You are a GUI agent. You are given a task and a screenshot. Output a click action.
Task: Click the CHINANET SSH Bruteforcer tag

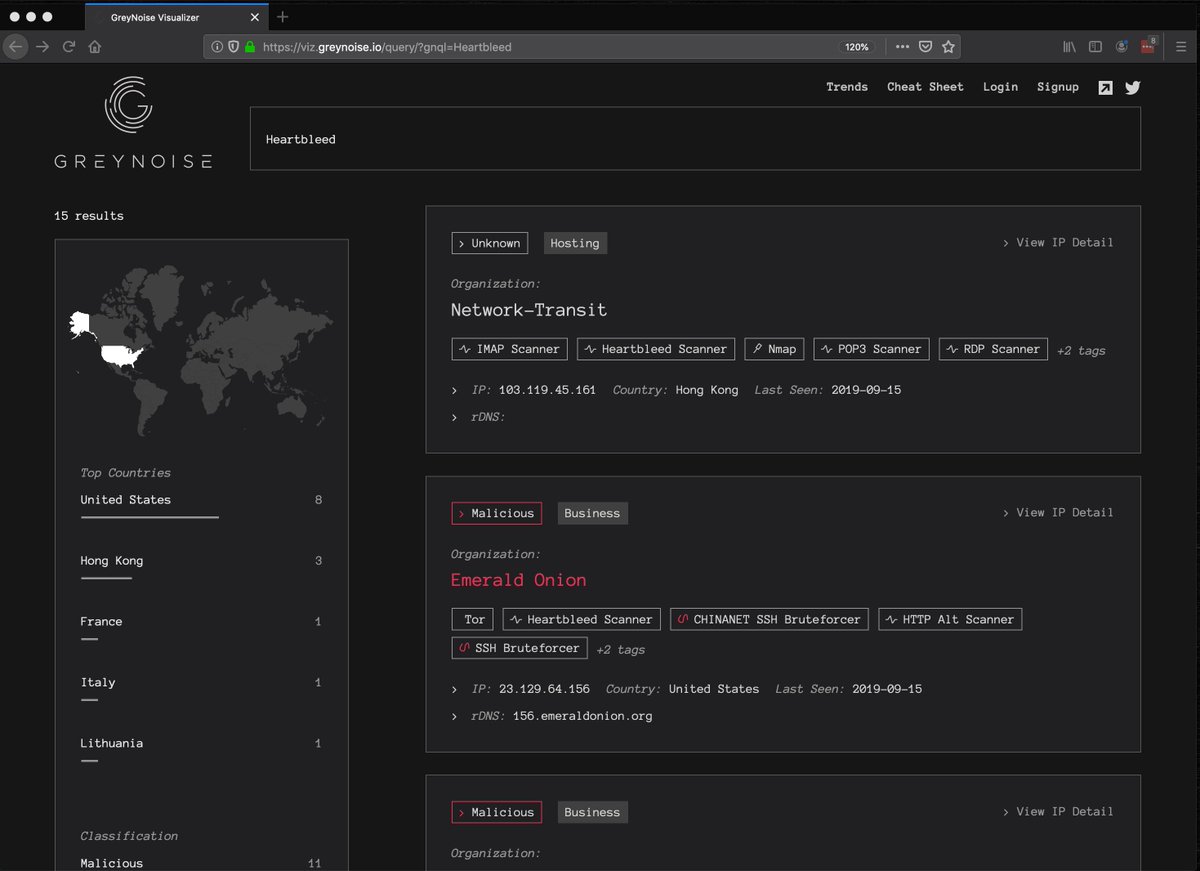click(x=769, y=619)
